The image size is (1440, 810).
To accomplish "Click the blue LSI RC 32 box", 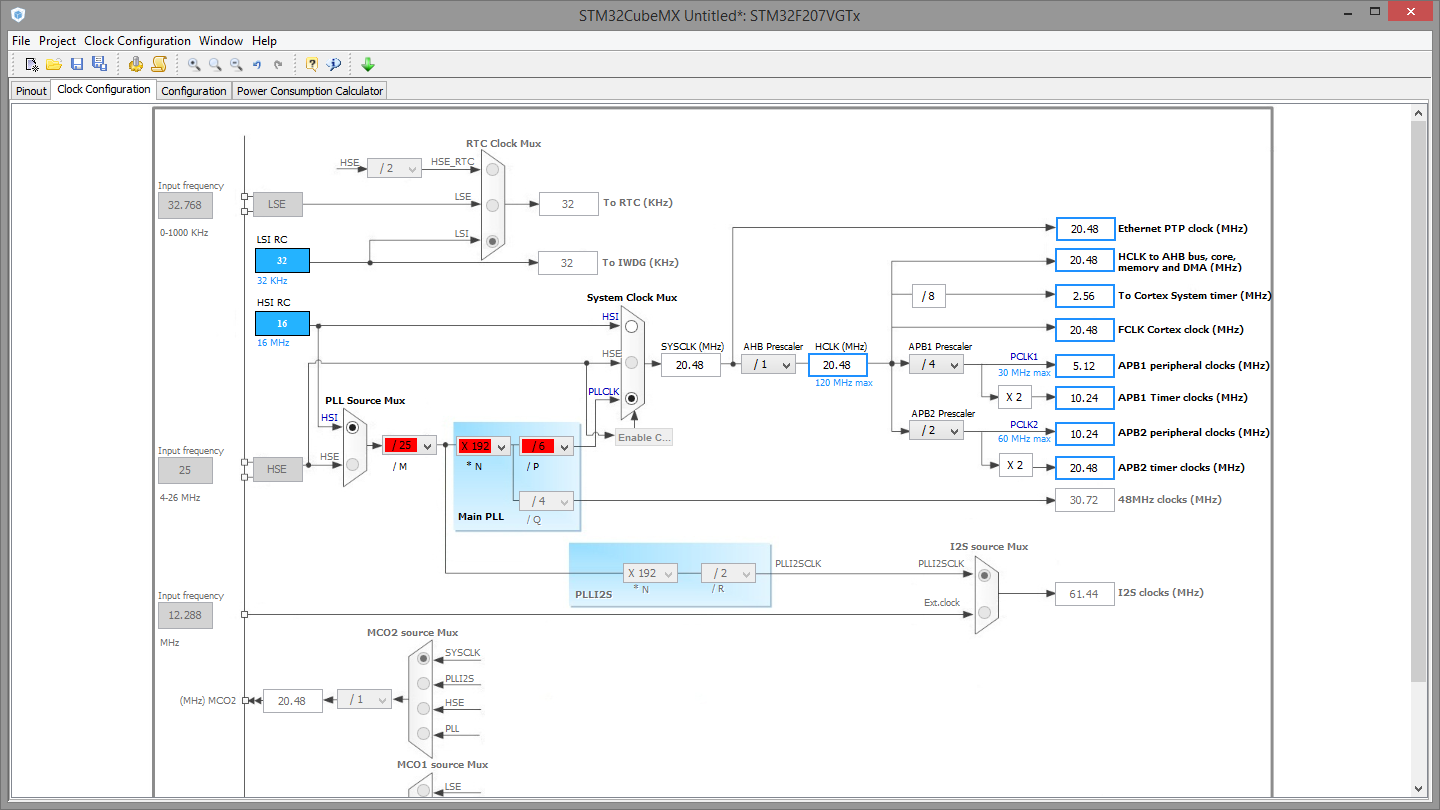I will (282, 260).
